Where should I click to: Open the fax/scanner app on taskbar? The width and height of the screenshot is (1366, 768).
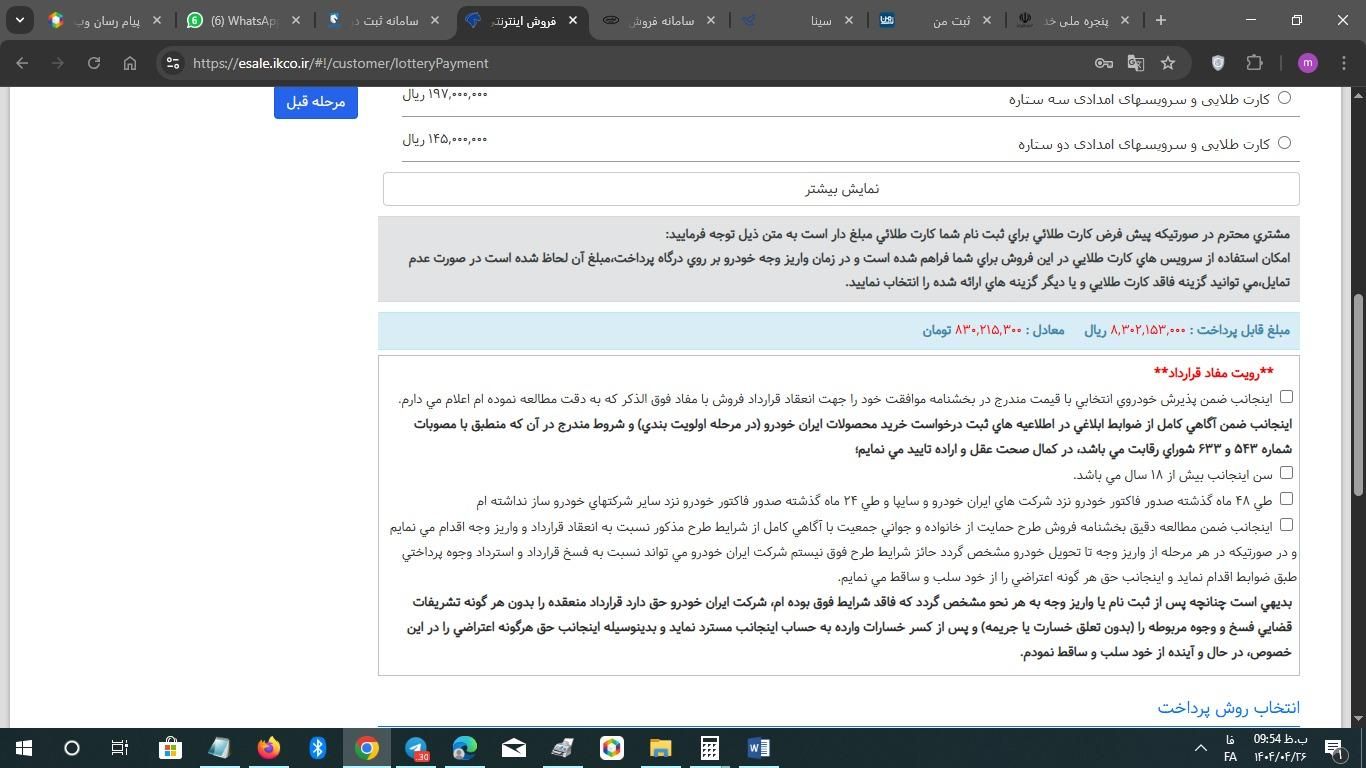pos(563,748)
